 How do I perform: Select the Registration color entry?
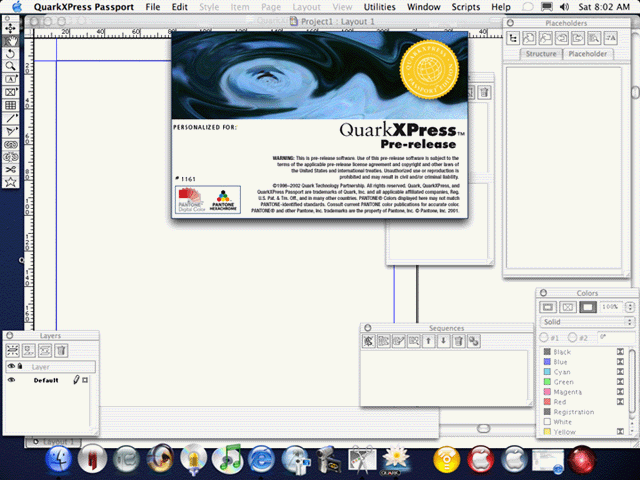[573, 412]
